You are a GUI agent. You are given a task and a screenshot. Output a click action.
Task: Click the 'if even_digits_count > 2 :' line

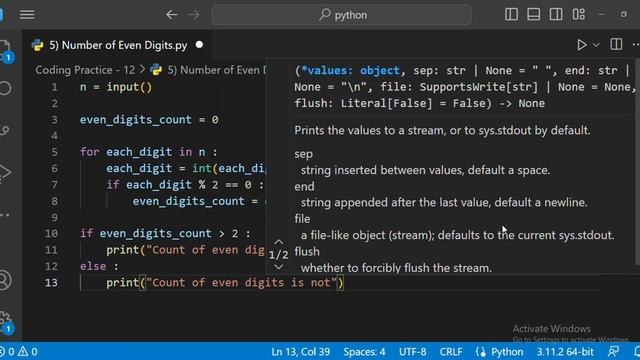pyautogui.click(x=165, y=233)
